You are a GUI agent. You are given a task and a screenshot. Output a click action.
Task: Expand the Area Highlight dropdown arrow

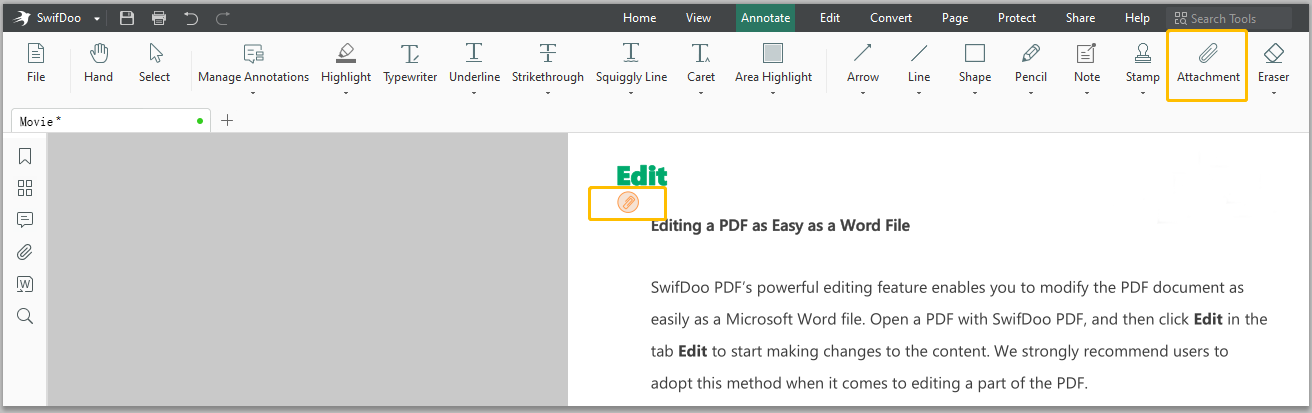tap(773, 93)
